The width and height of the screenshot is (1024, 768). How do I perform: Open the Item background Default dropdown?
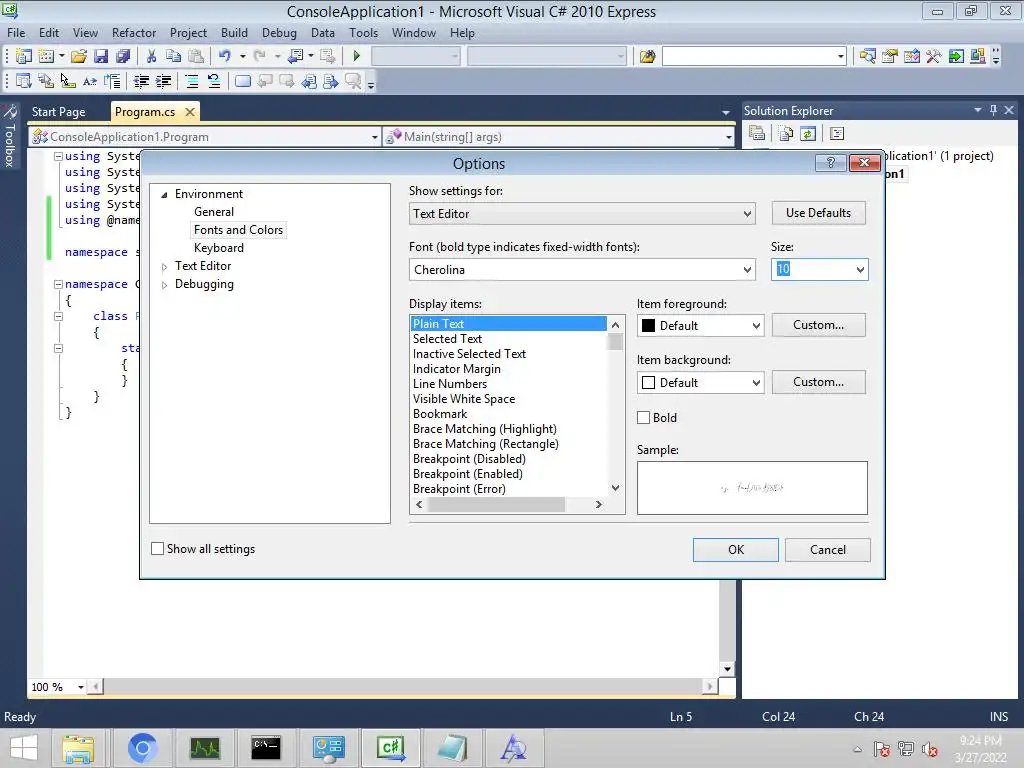pyautogui.click(x=701, y=383)
